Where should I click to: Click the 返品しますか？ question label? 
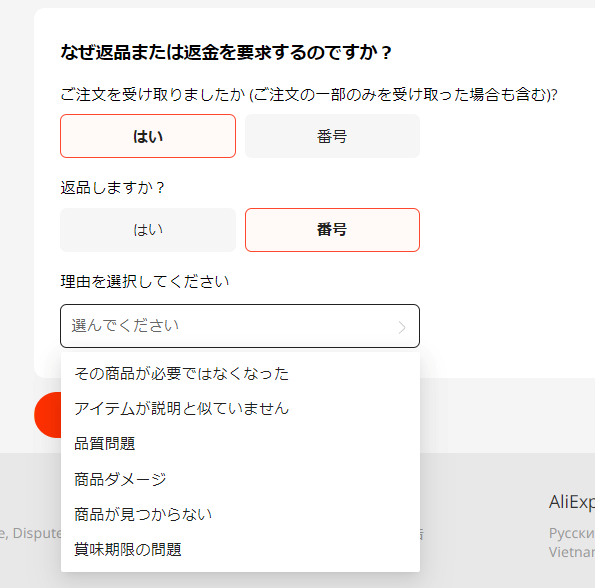tap(113, 188)
